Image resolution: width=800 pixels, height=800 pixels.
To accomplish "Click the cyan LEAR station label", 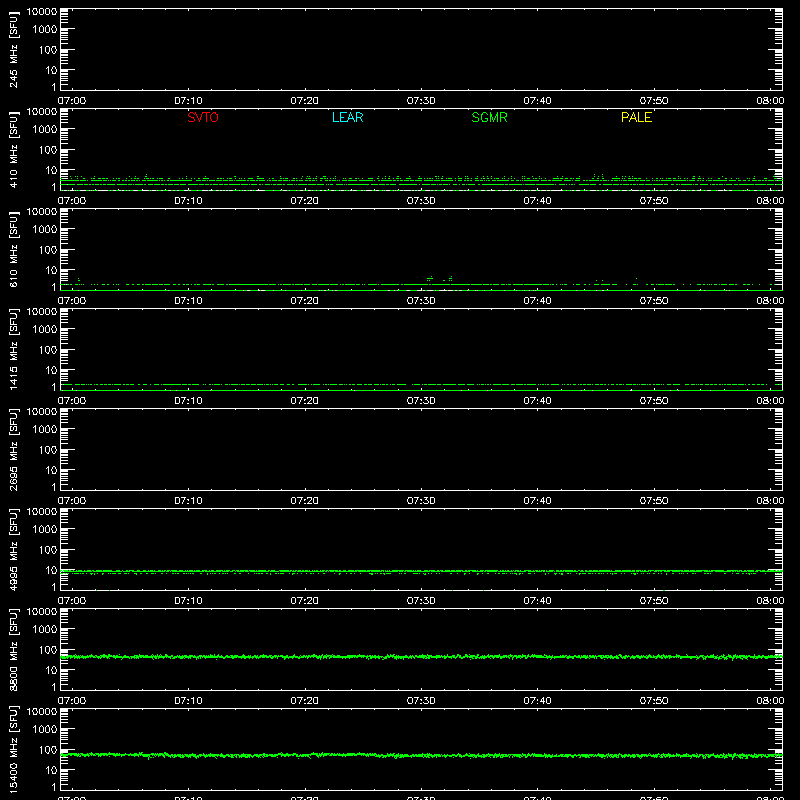I will tap(347, 117).
